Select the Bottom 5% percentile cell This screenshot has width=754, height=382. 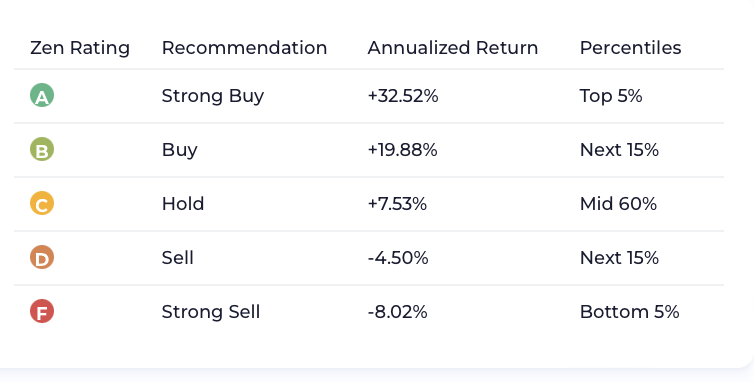coord(629,312)
